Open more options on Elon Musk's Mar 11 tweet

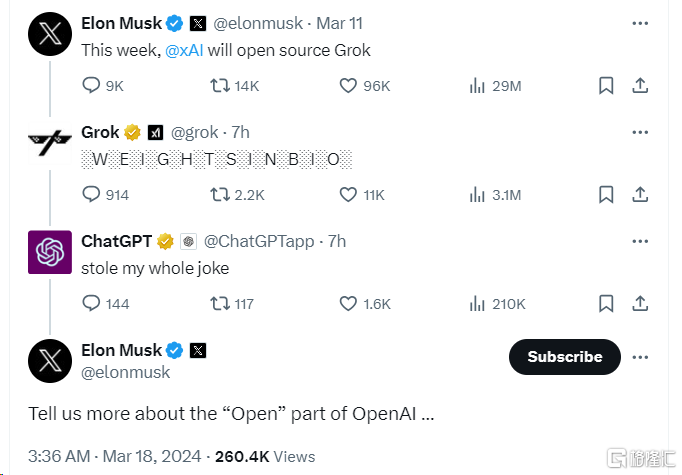640,23
